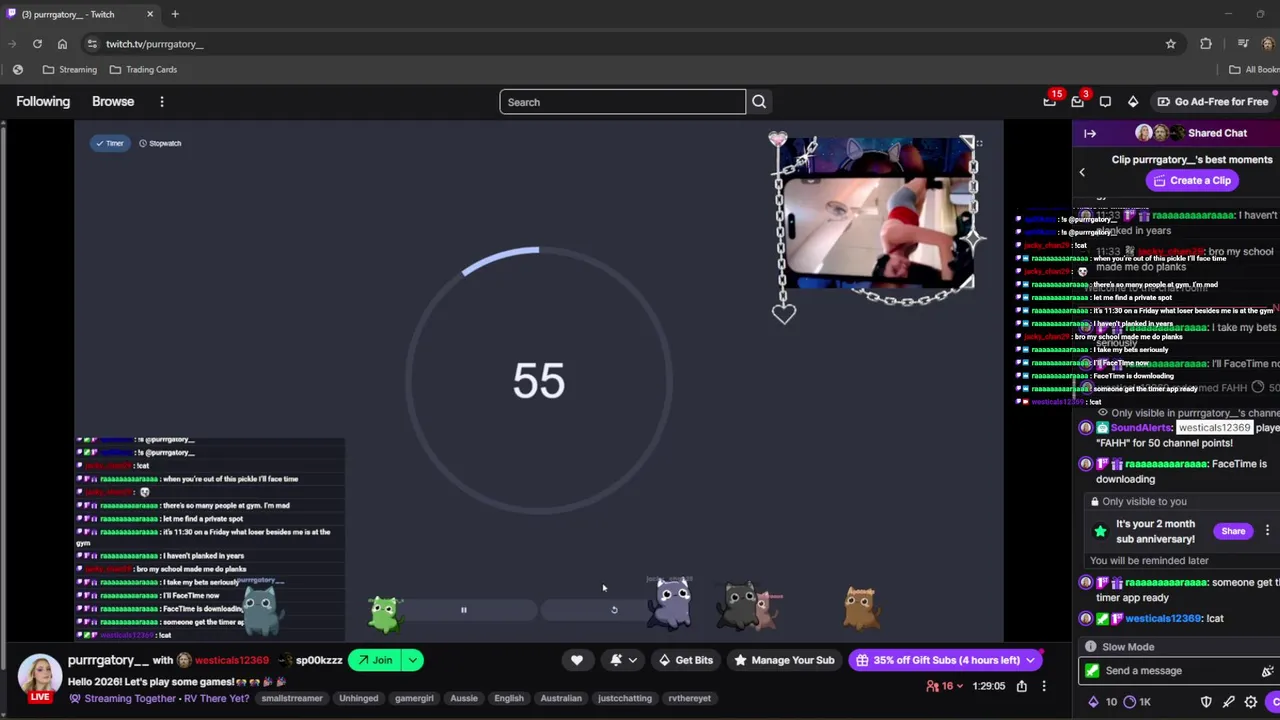Click the bits balance showing 10

coord(1102,702)
